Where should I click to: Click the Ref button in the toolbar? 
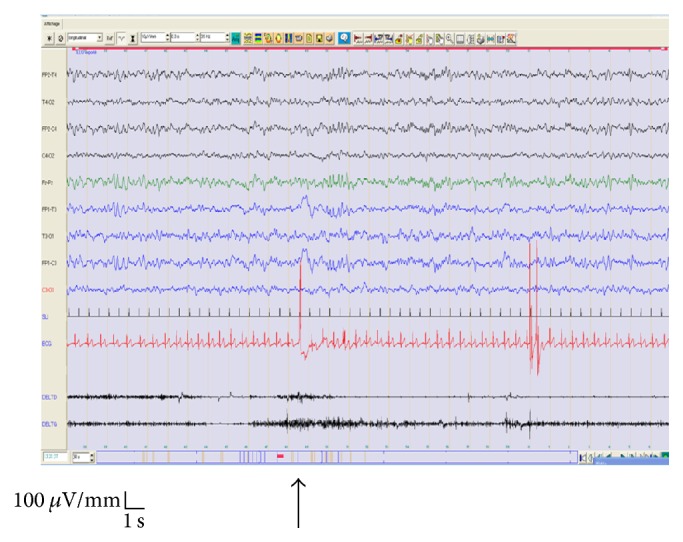coord(110,38)
